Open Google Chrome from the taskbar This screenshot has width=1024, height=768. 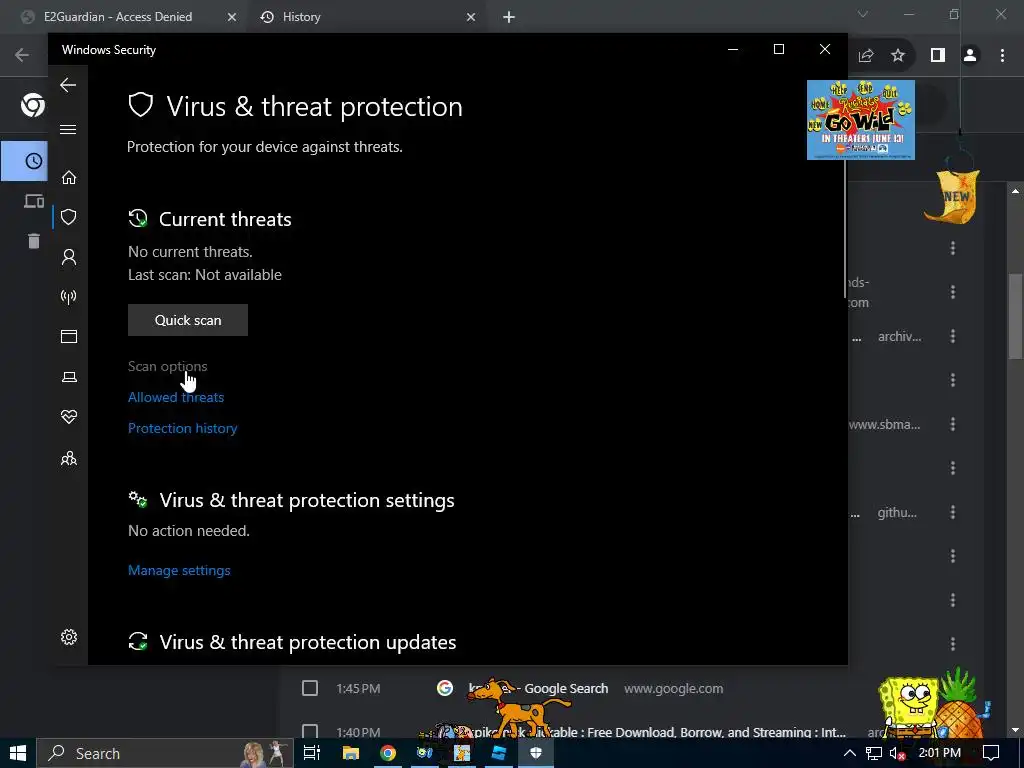tap(388, 753)
